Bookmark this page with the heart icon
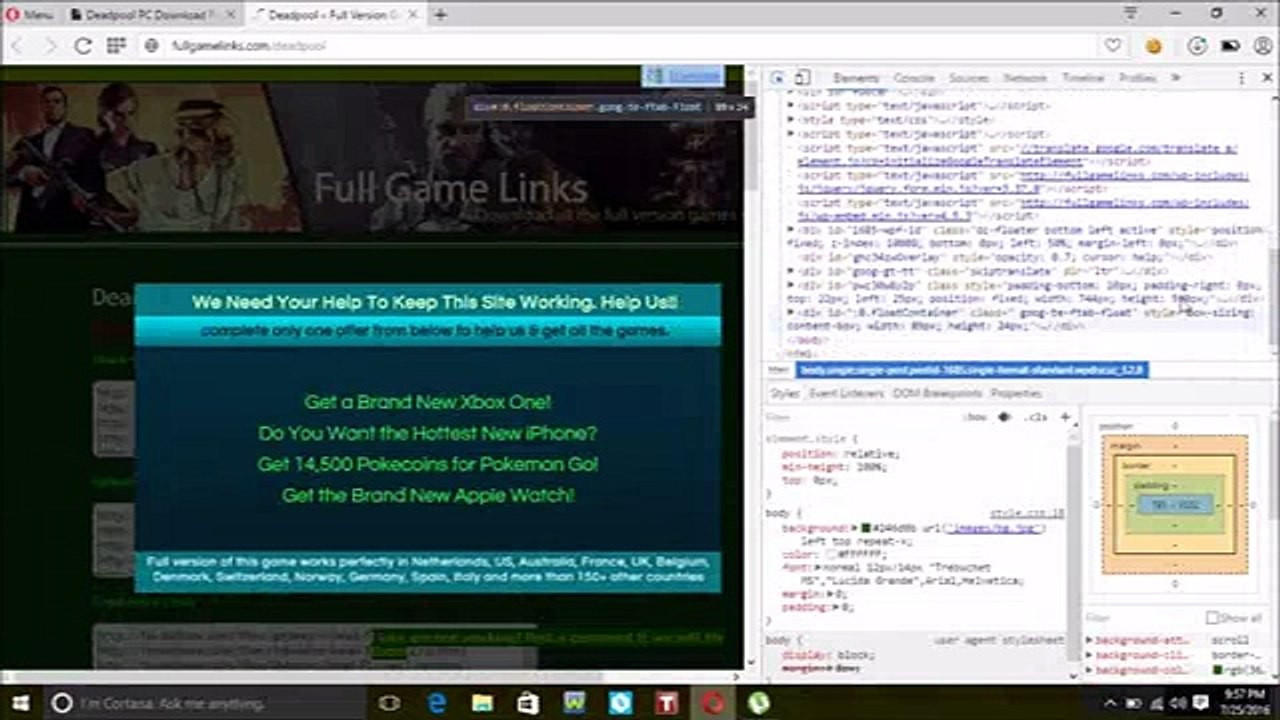The image size is (1280, 720). (1112, 46)
